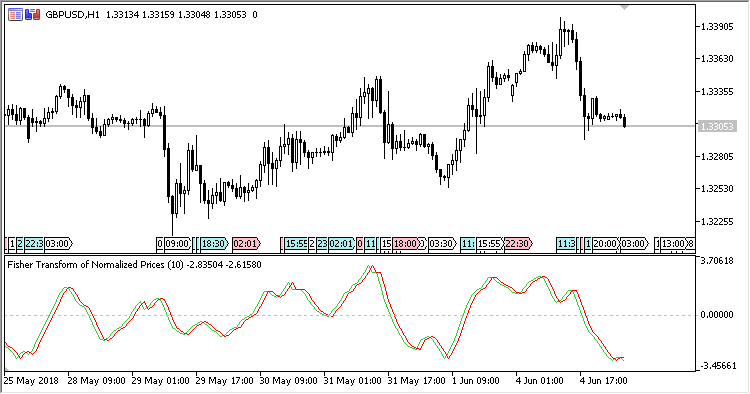Select the blue 11:3 event marker
The height and width of the screenshot is (394, 750).
(x=566, y=244)
